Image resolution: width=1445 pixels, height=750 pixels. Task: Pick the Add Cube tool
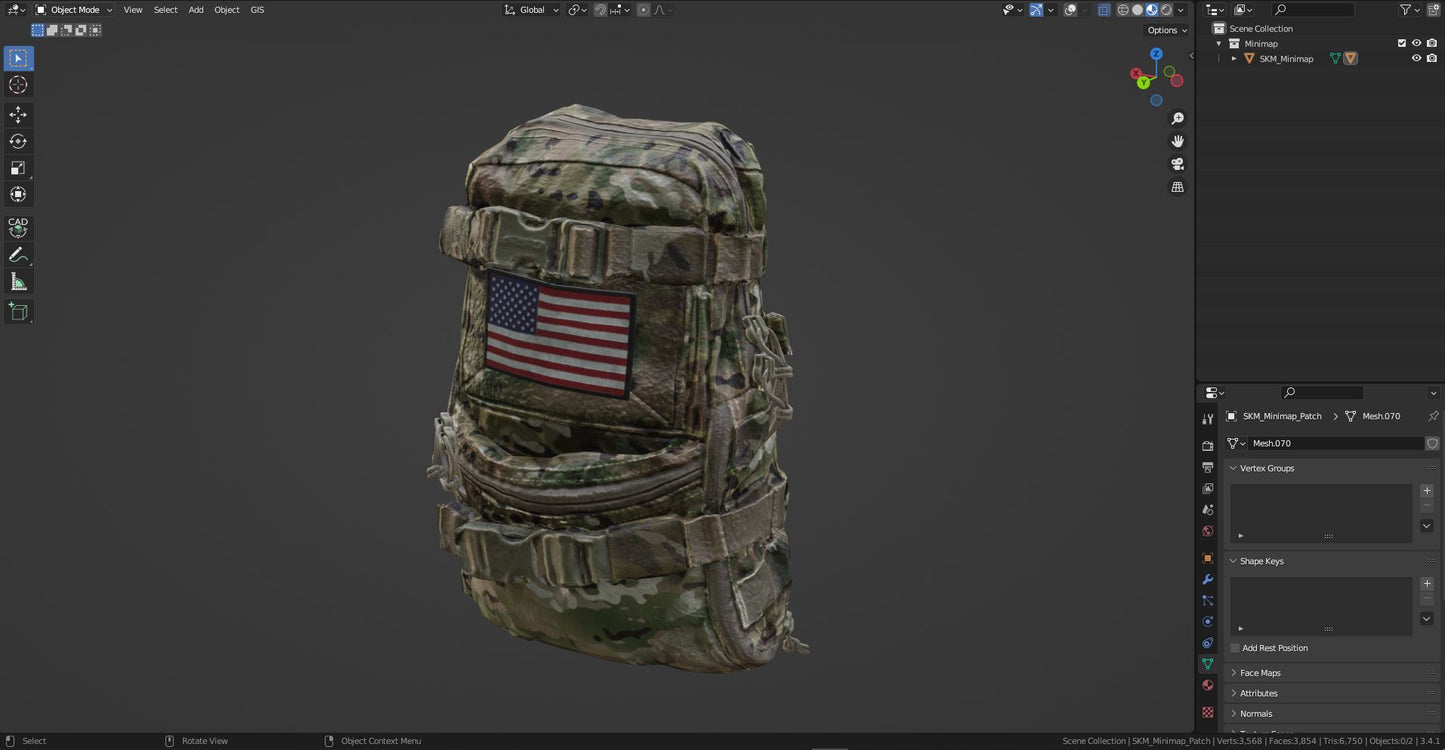pyautogui.click(x=18, y=312)
